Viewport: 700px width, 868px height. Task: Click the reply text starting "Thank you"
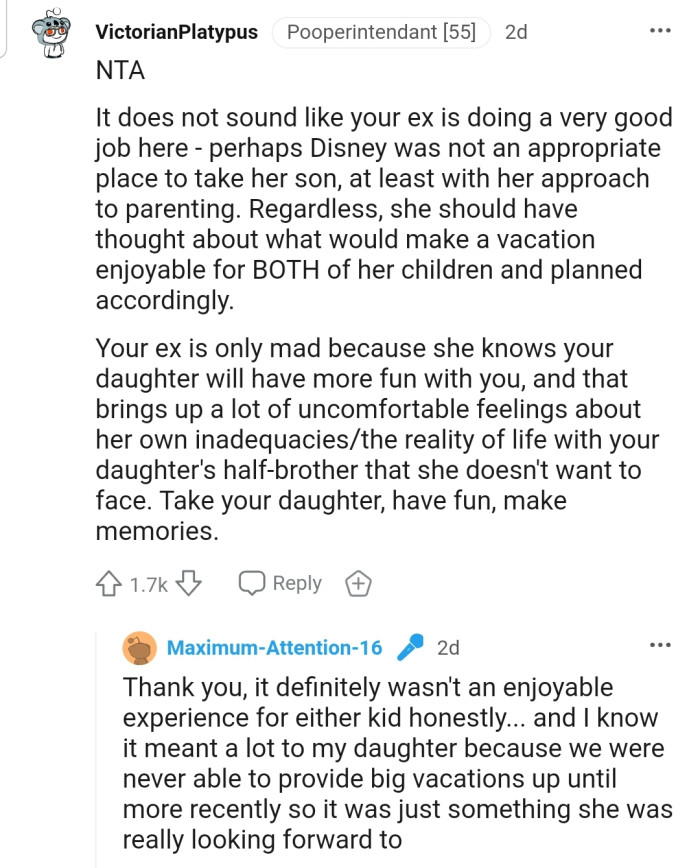point(395,763)
